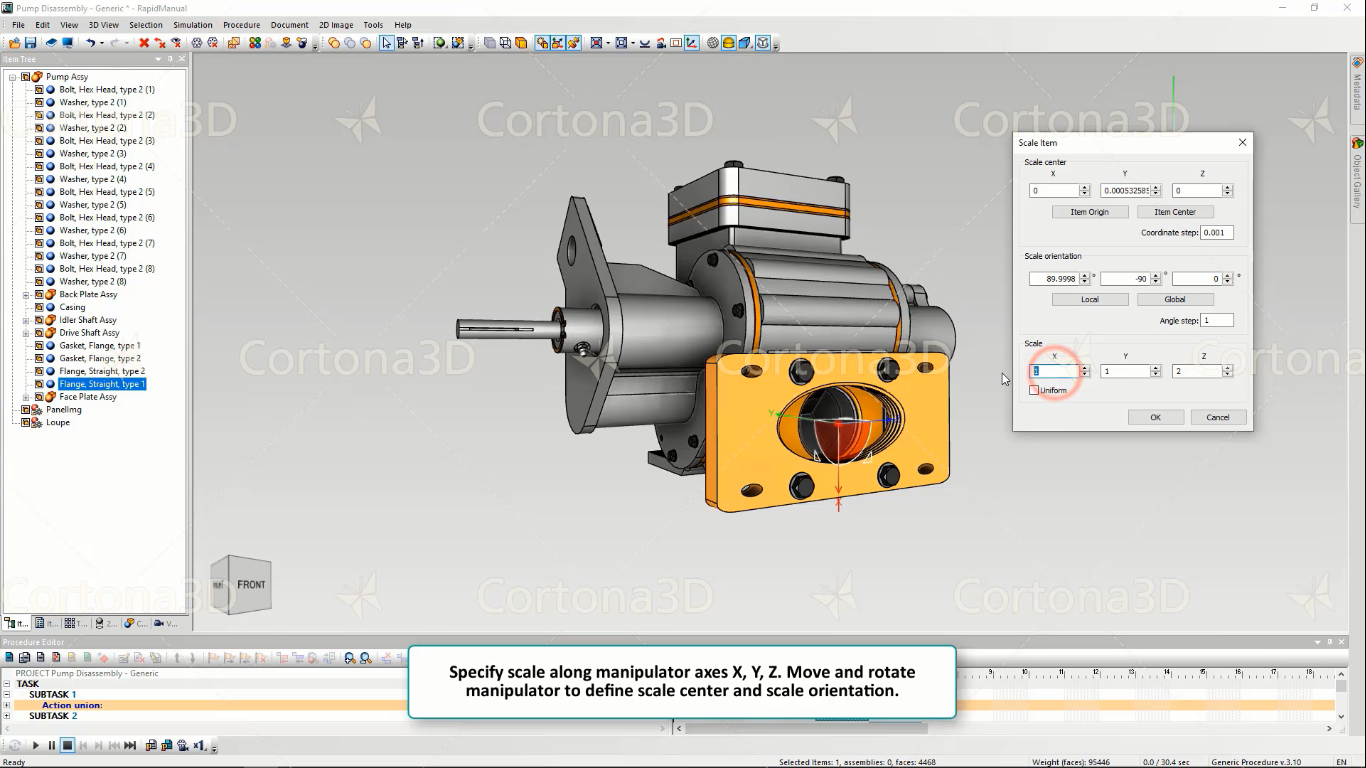Click first blue document icon in Procedure Editor
Screen dimensions: 1366x768
[x=9, y=658]
